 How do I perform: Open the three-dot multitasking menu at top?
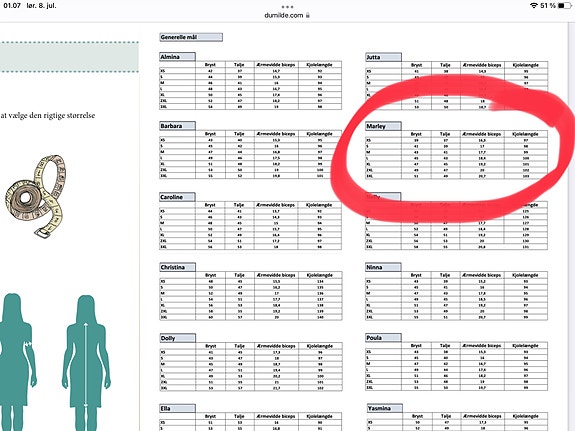click(x=287, y=7)
